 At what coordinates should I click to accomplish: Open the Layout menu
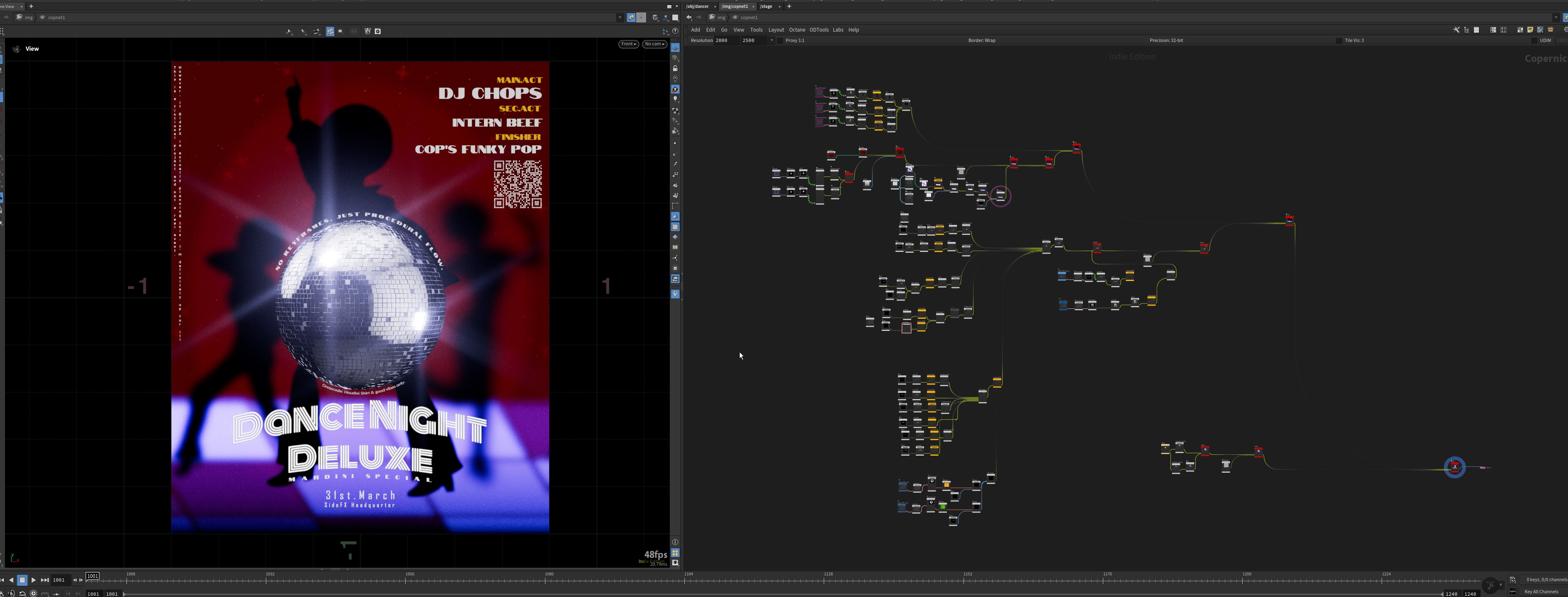776,30
